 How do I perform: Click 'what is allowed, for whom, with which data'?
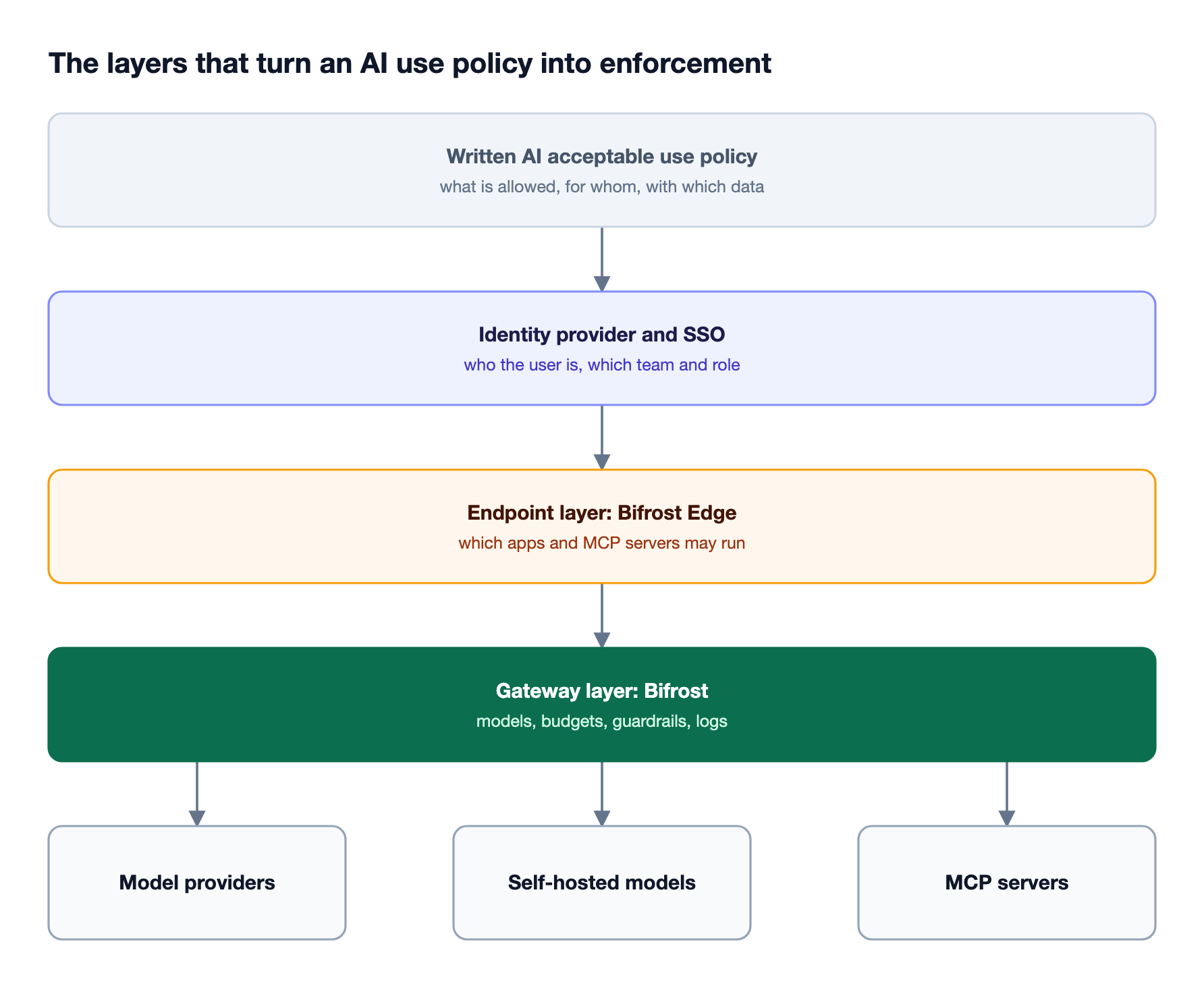pyautogui.click(x=601, y=187)
